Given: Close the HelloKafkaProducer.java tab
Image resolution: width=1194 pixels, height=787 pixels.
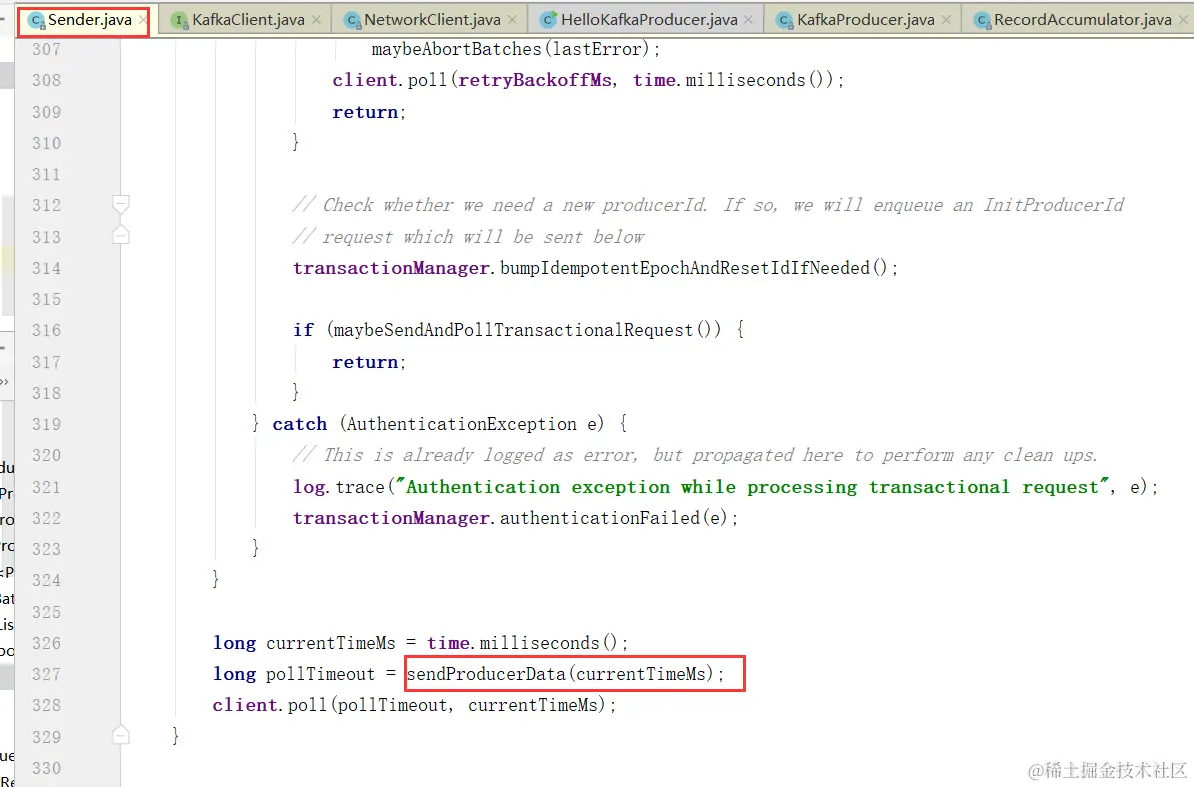Looking at the screenshot, I should click(x=749, y=20).
